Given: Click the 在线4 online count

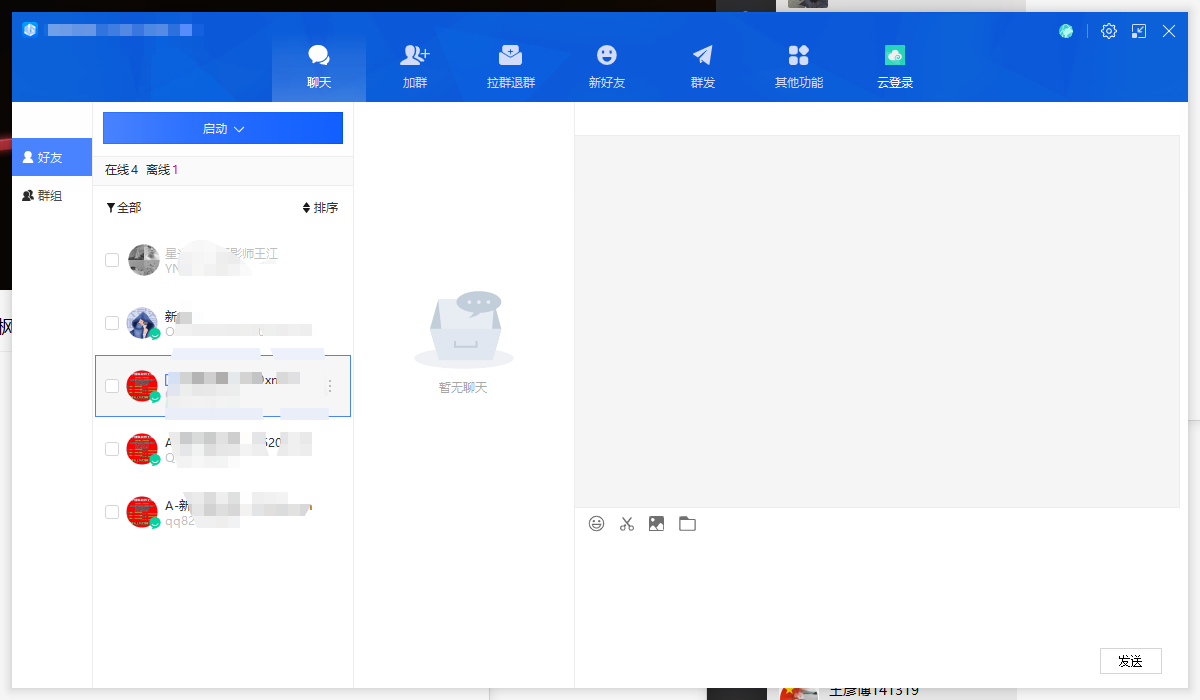Looking at the screenshot, I should pos(121,170).
